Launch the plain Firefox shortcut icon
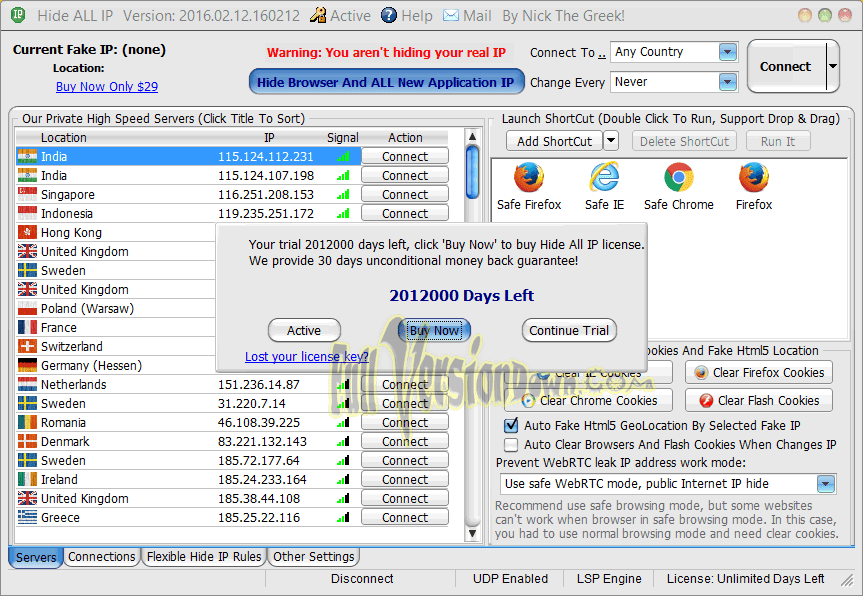 pos(753,177)
